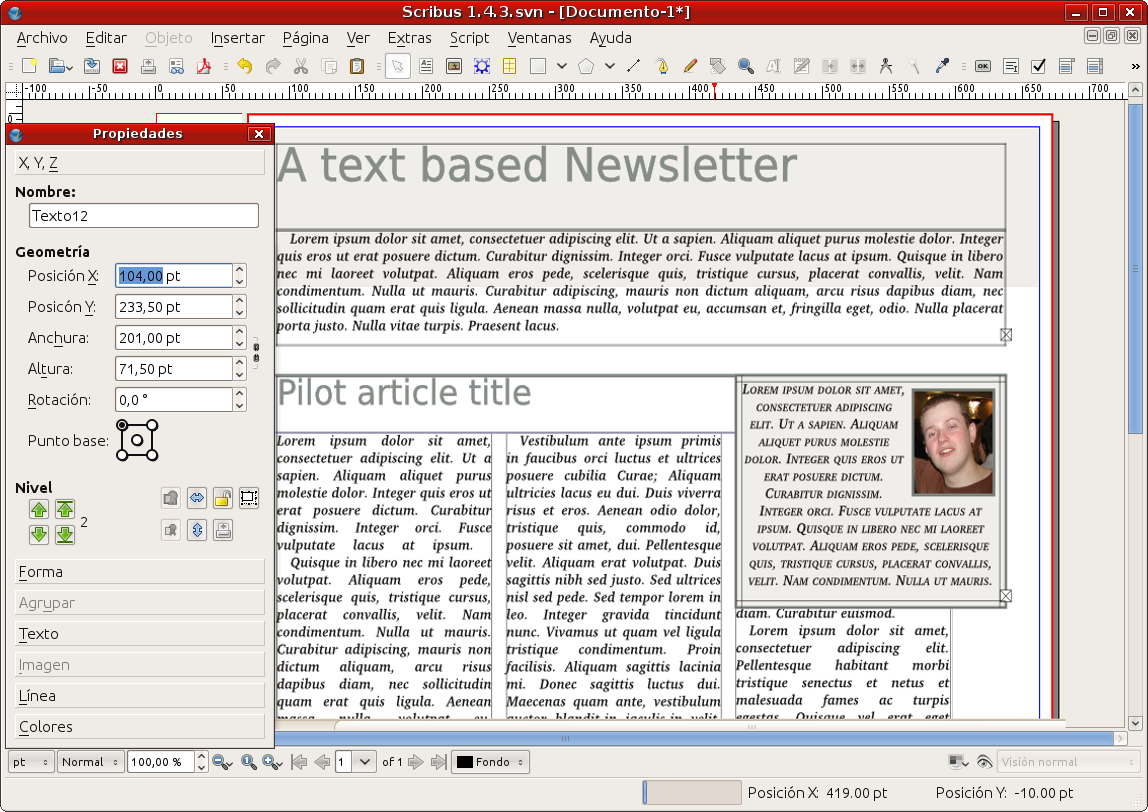Toggle the object lock padlock

click(x=223, y=498)
